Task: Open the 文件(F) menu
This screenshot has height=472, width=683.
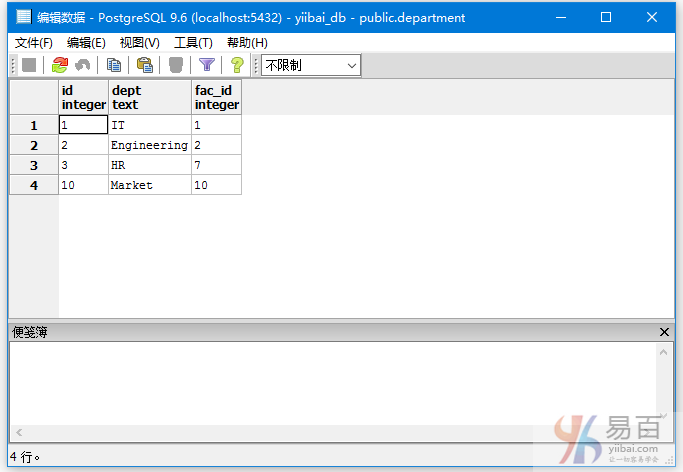Action: 34,42
